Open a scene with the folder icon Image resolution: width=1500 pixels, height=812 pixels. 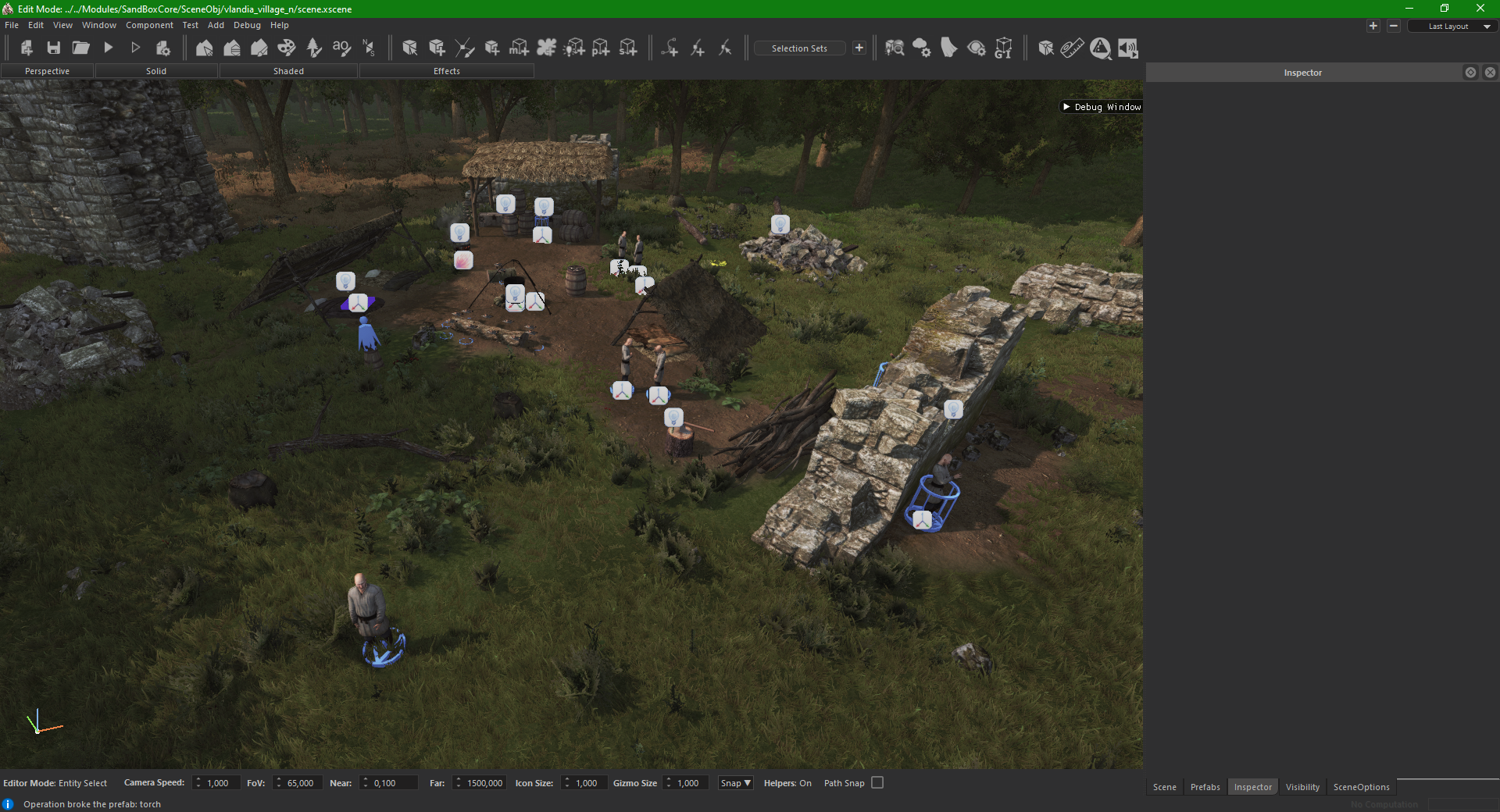tap(80, 48)
